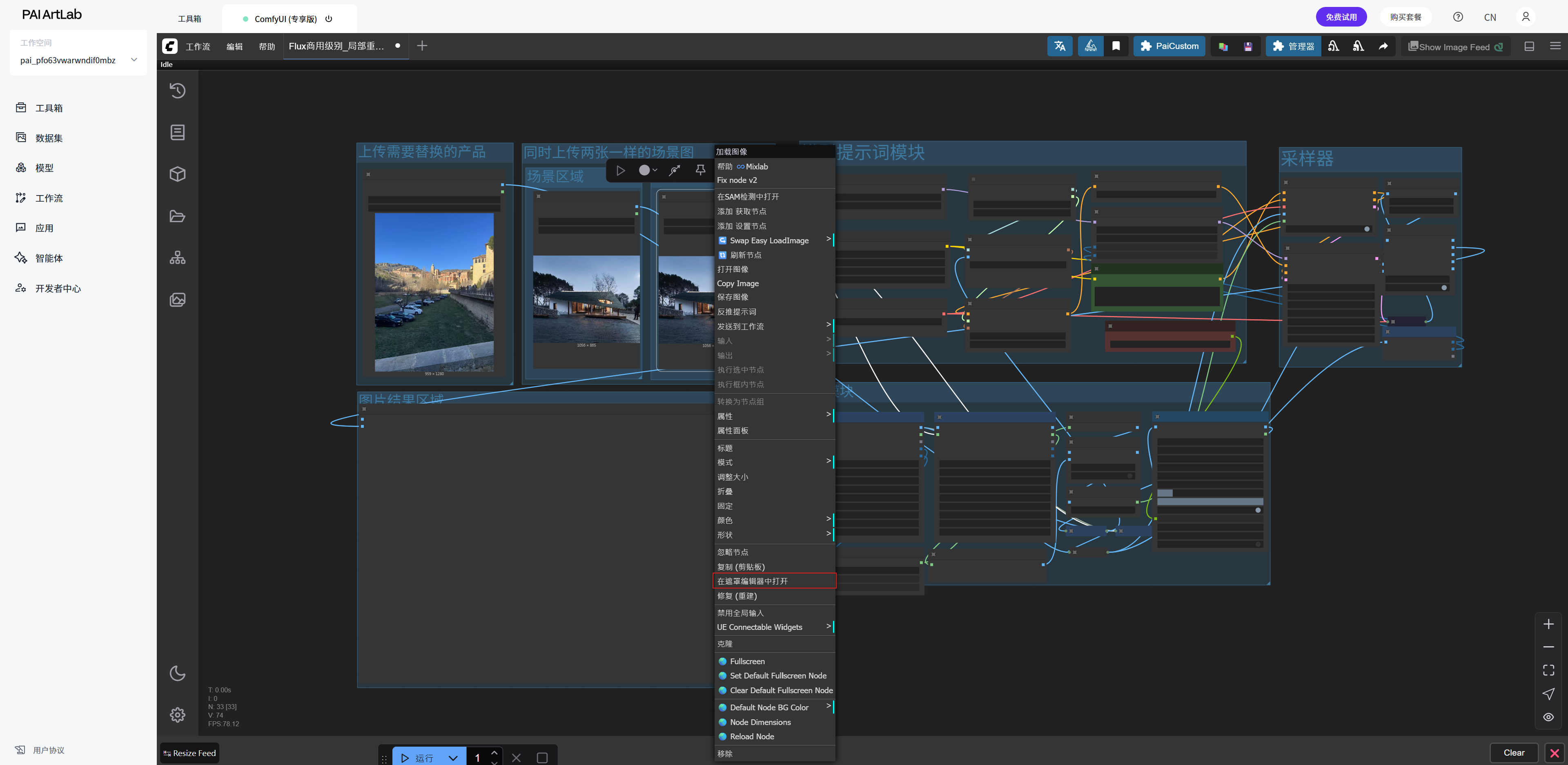Toggle dark theme moon icon
The image size is (1568, 765).
177,673
